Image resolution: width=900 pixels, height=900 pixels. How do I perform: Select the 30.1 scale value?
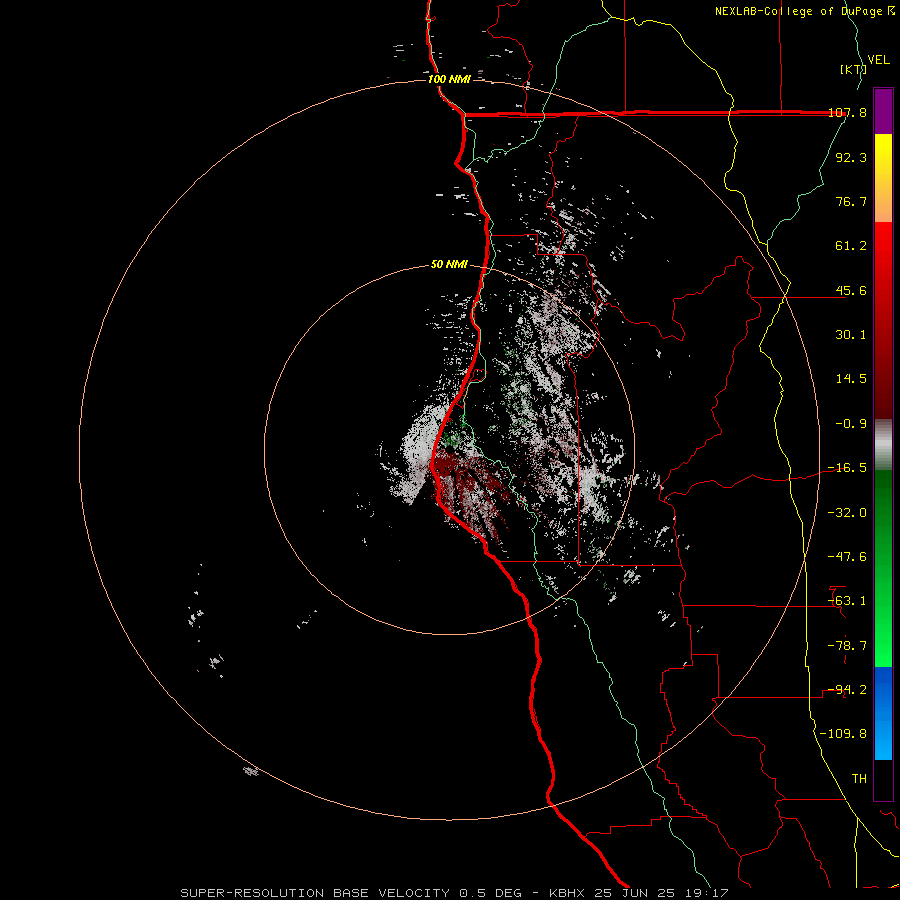851,335
